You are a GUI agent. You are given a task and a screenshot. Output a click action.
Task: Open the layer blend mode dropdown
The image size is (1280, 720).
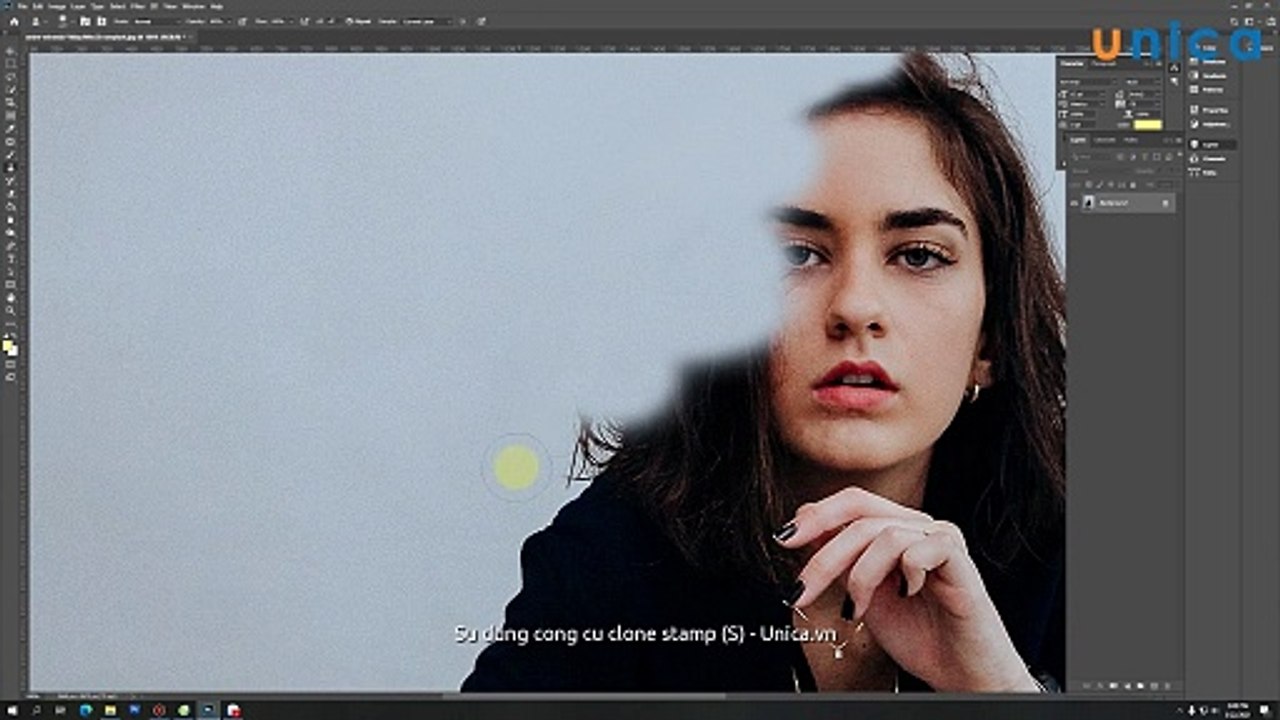[1101, 170]
